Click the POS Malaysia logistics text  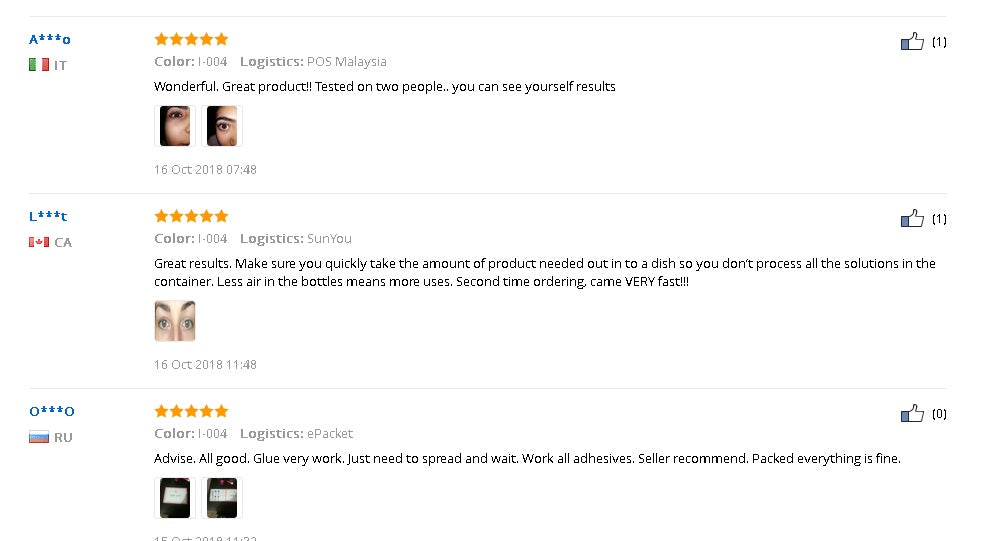tap(346, 62)
